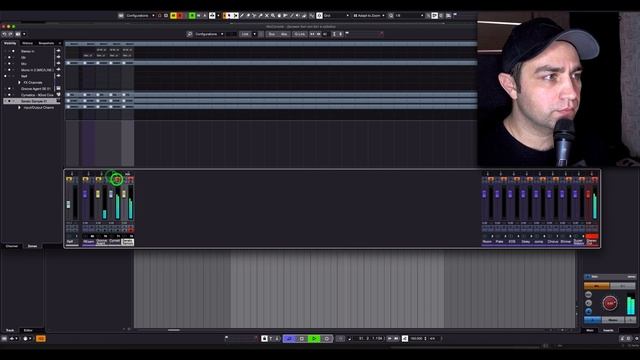Click the purple 90zers channel fader
The height and width of the screenshot is (360, 640).
click(85, 194)
